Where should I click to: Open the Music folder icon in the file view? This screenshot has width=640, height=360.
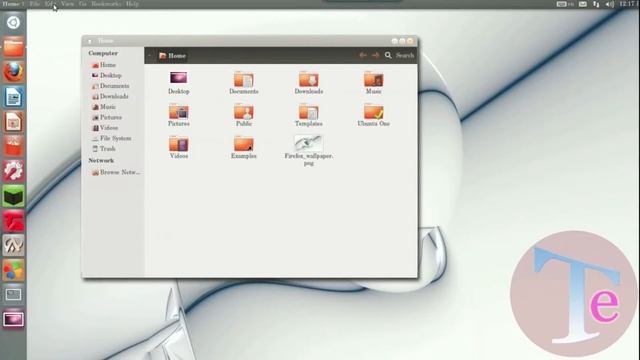(373, 78)
